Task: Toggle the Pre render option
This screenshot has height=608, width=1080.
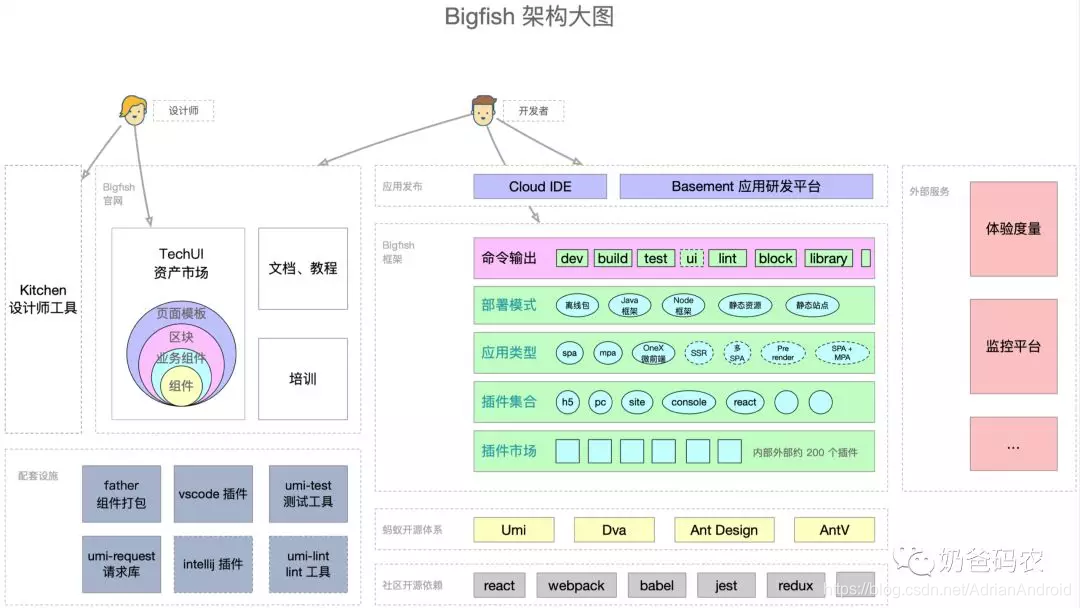Action: pos(786,352)
